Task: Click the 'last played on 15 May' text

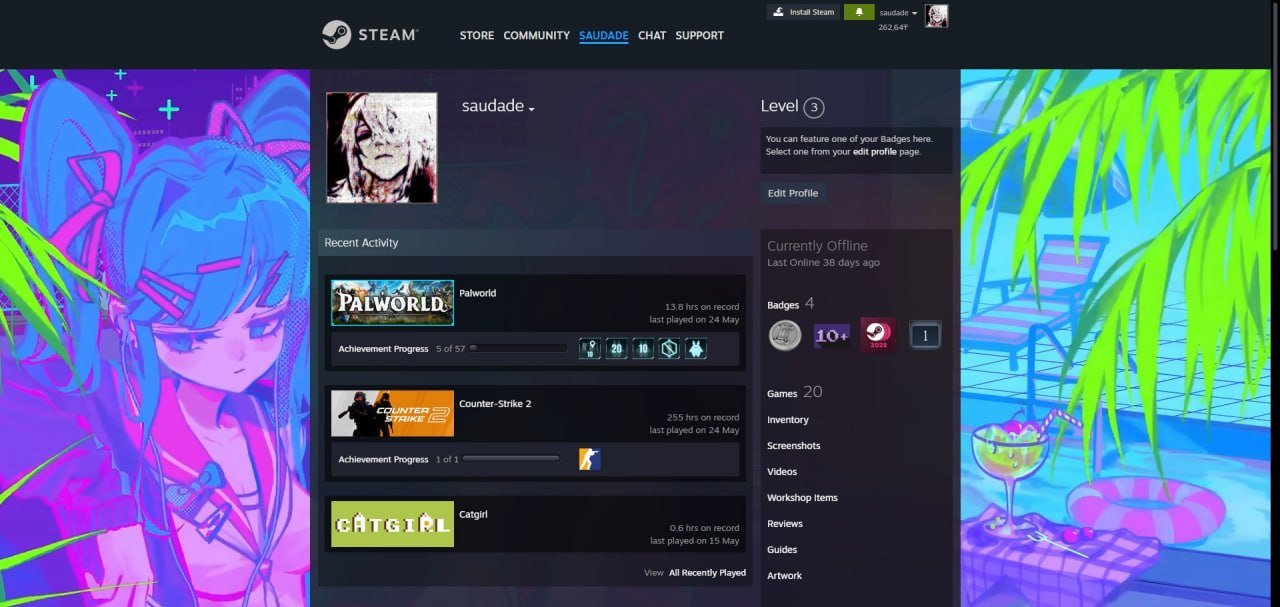Action: (x=694, y=540)
